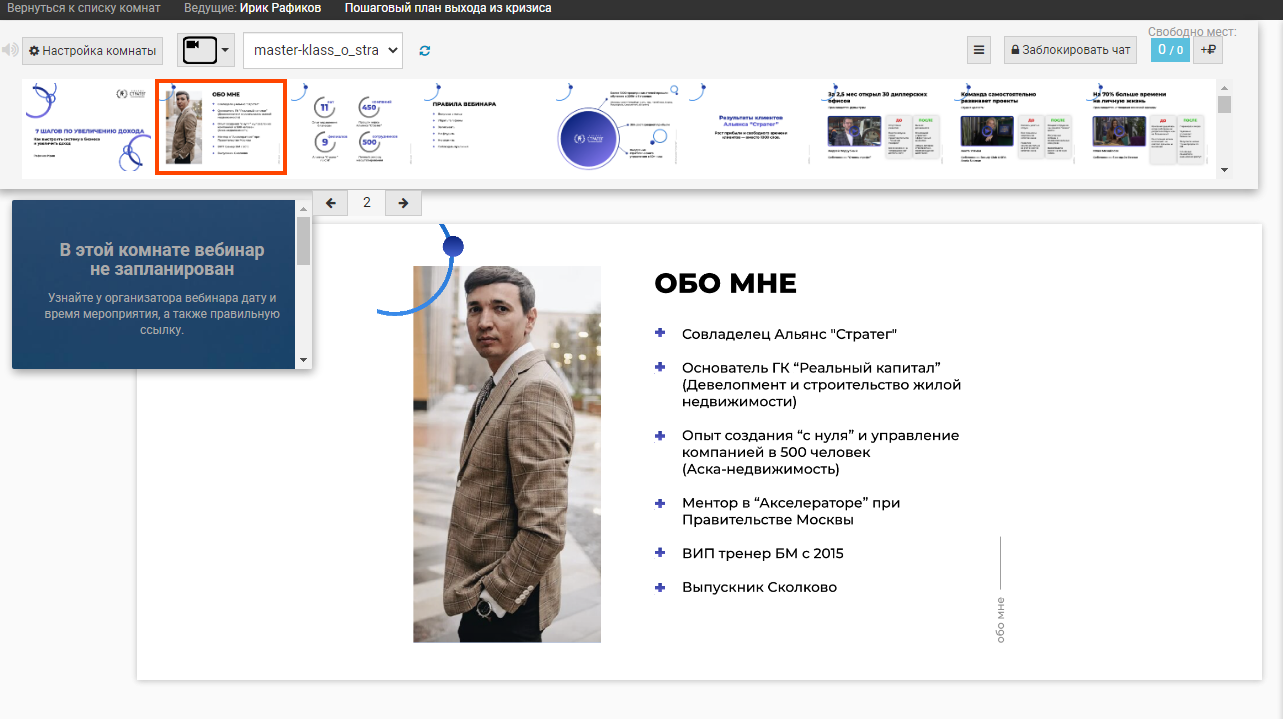1283x719 pixels.
Task: Go to previous slide arrow
Action: point(331,203)
